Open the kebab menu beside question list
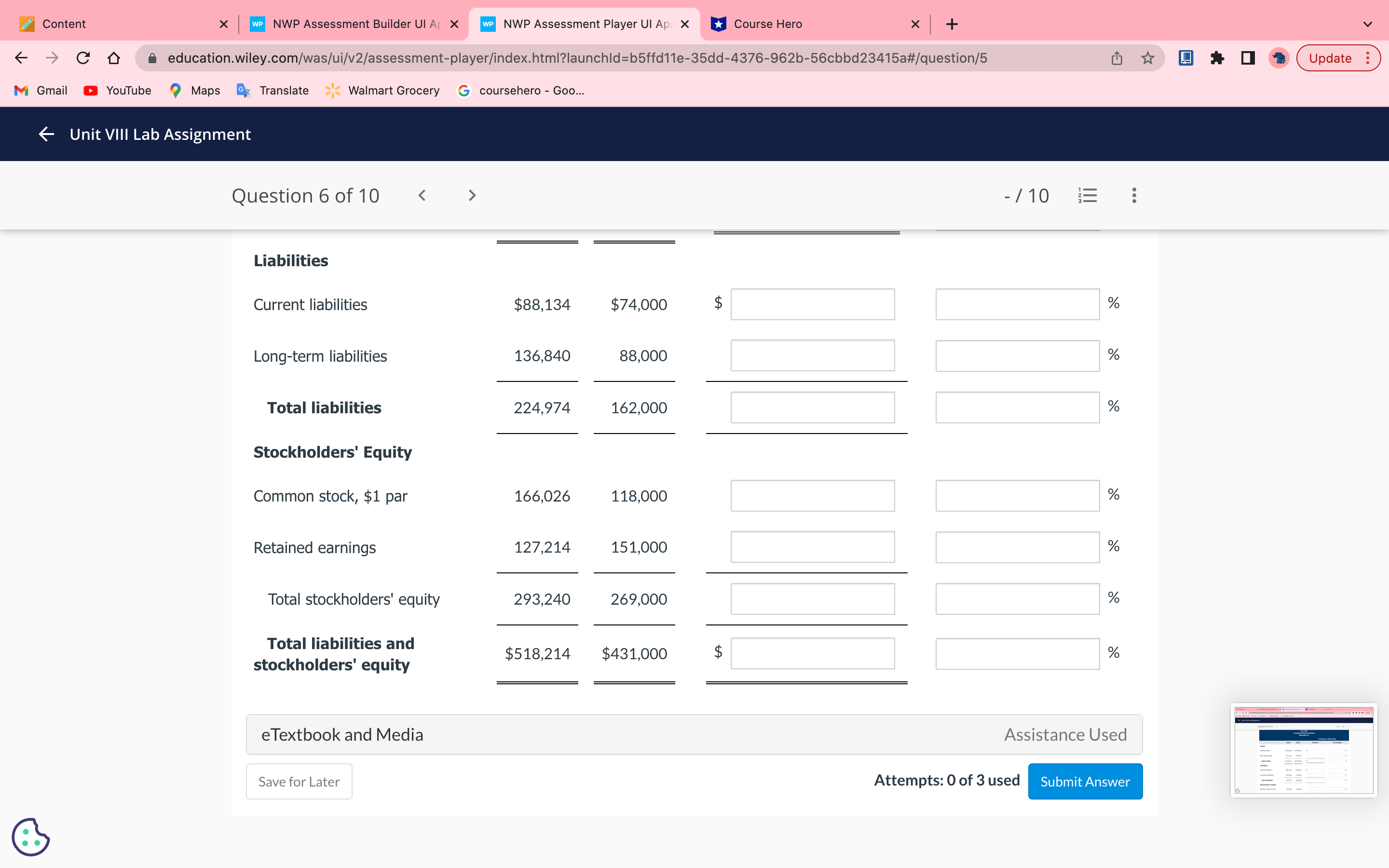Screen dimensions: 1389x868 coord(1134,195)
